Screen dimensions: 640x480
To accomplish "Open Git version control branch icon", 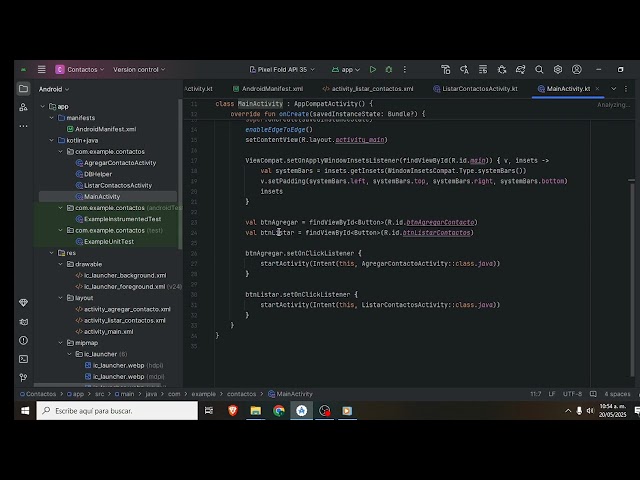I will (23, 378).
